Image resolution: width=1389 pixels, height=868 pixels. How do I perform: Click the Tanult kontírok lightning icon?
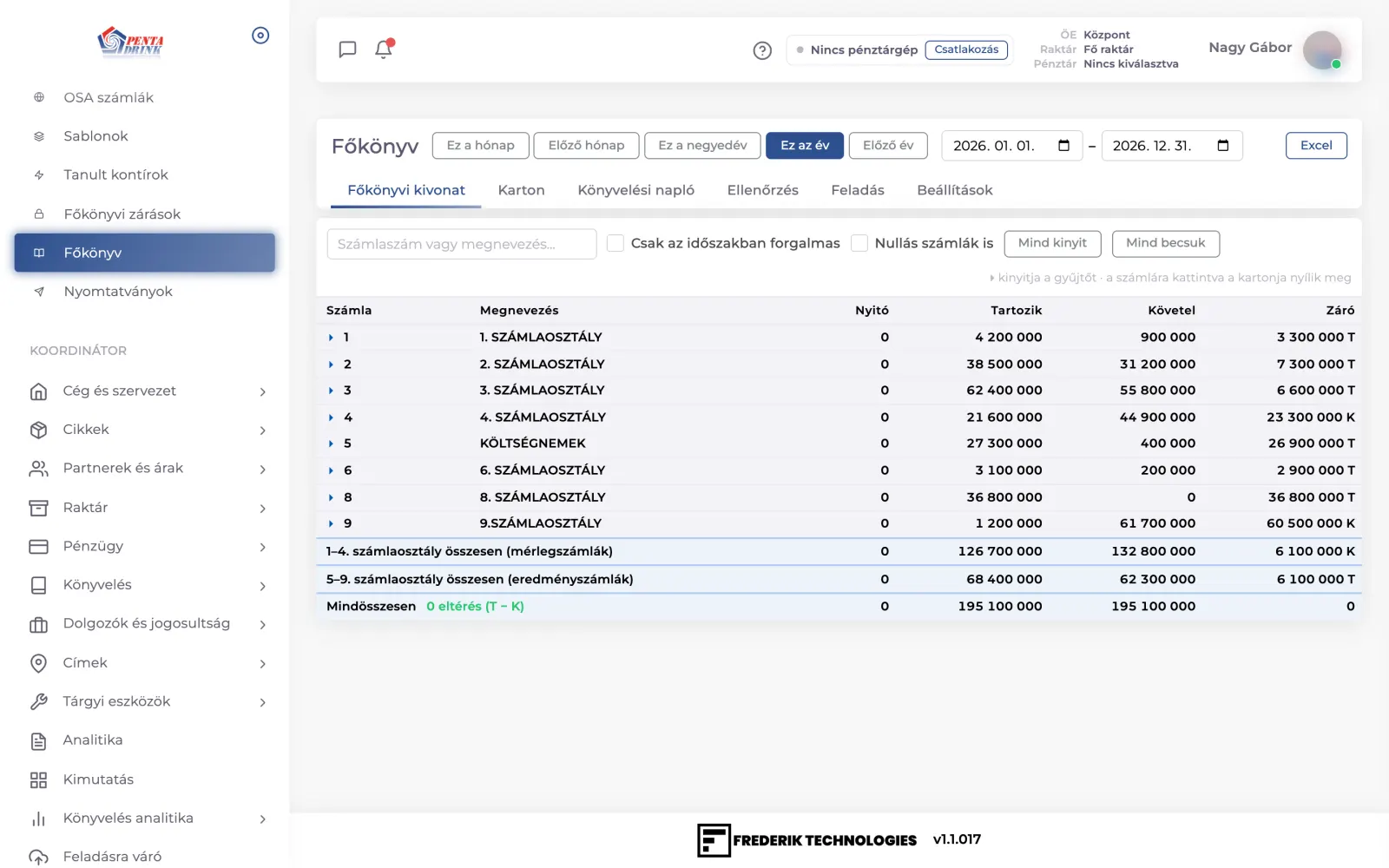[x=39, y=174]
